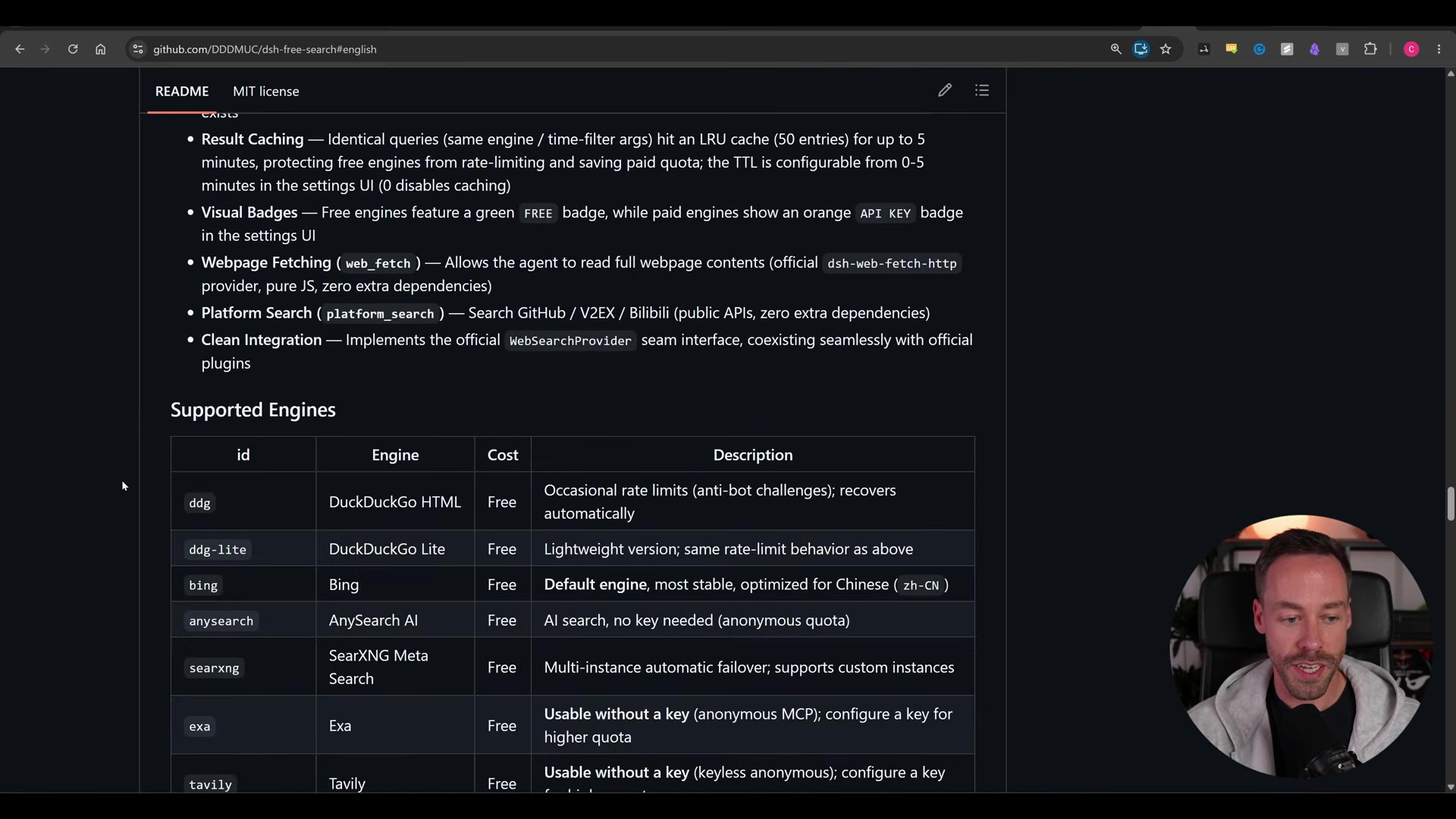The image size is (1456, 819).
Task: Open the gray V extension icon
Action: [1342, 49]
